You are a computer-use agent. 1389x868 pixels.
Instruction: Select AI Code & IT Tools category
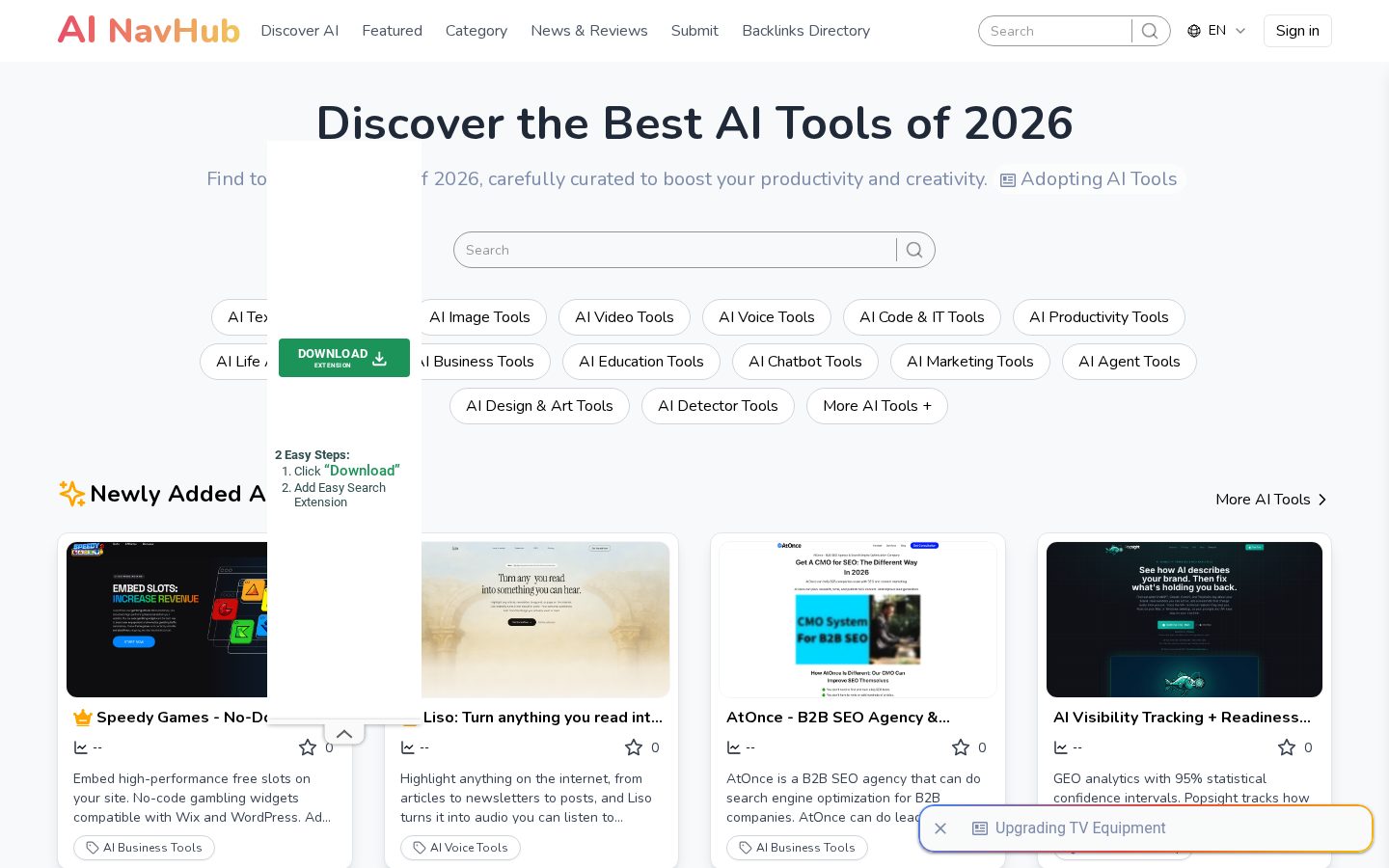(922, 317)
